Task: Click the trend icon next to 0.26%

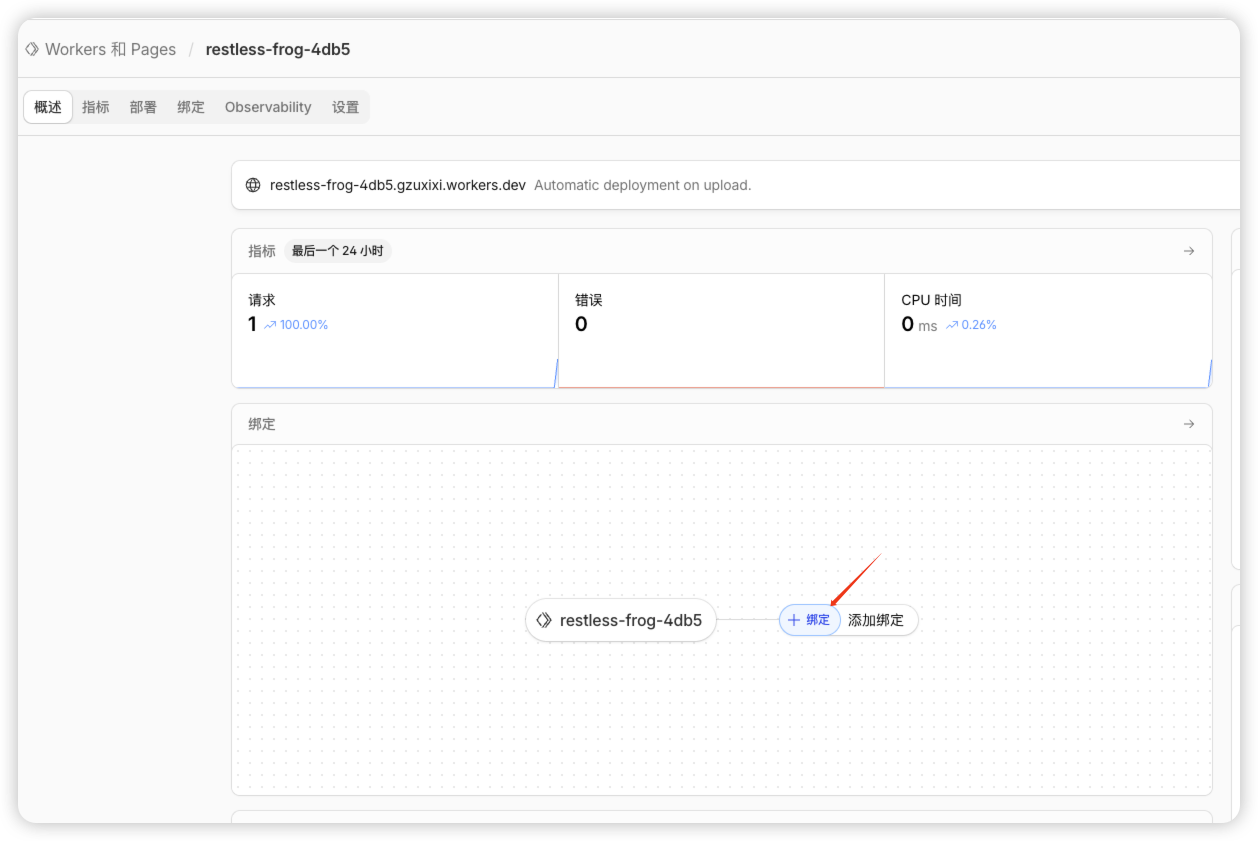Action: 952,325
